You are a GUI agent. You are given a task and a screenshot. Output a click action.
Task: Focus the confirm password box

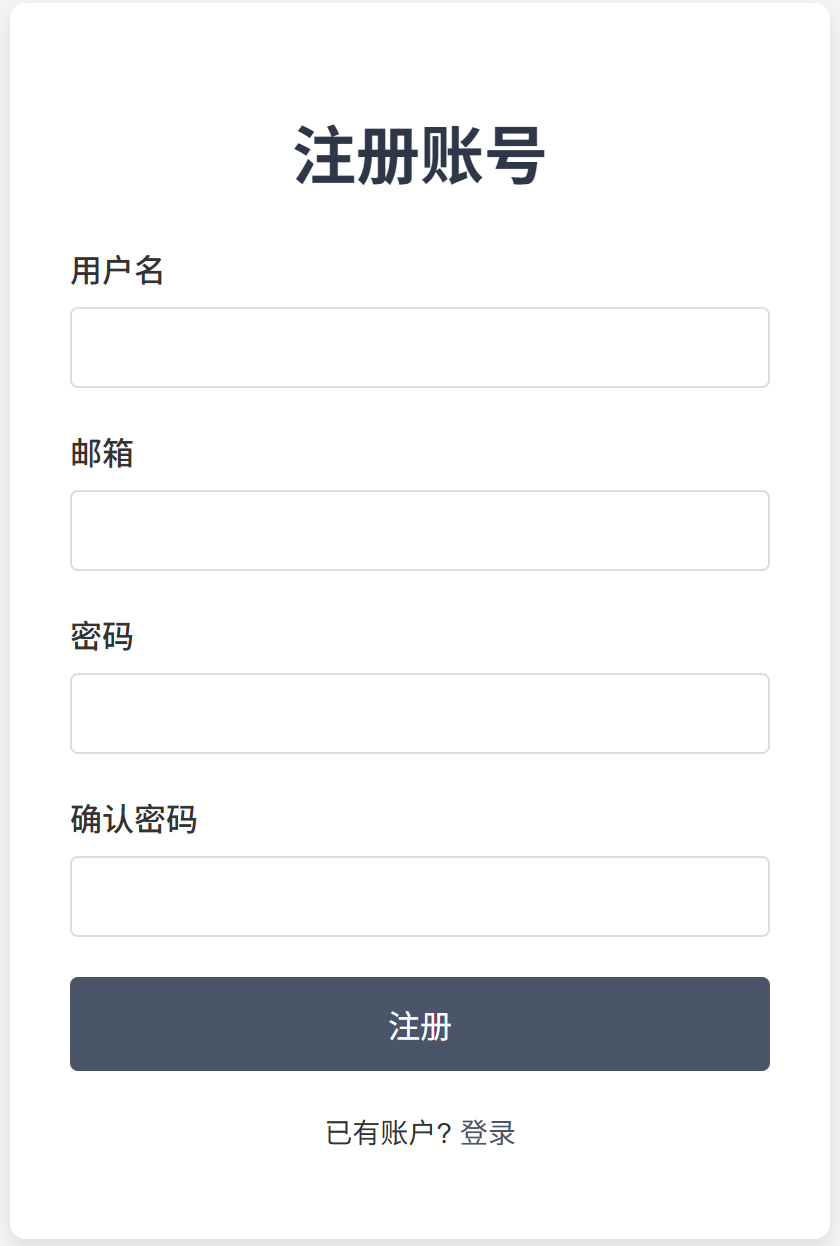point(419,896)
